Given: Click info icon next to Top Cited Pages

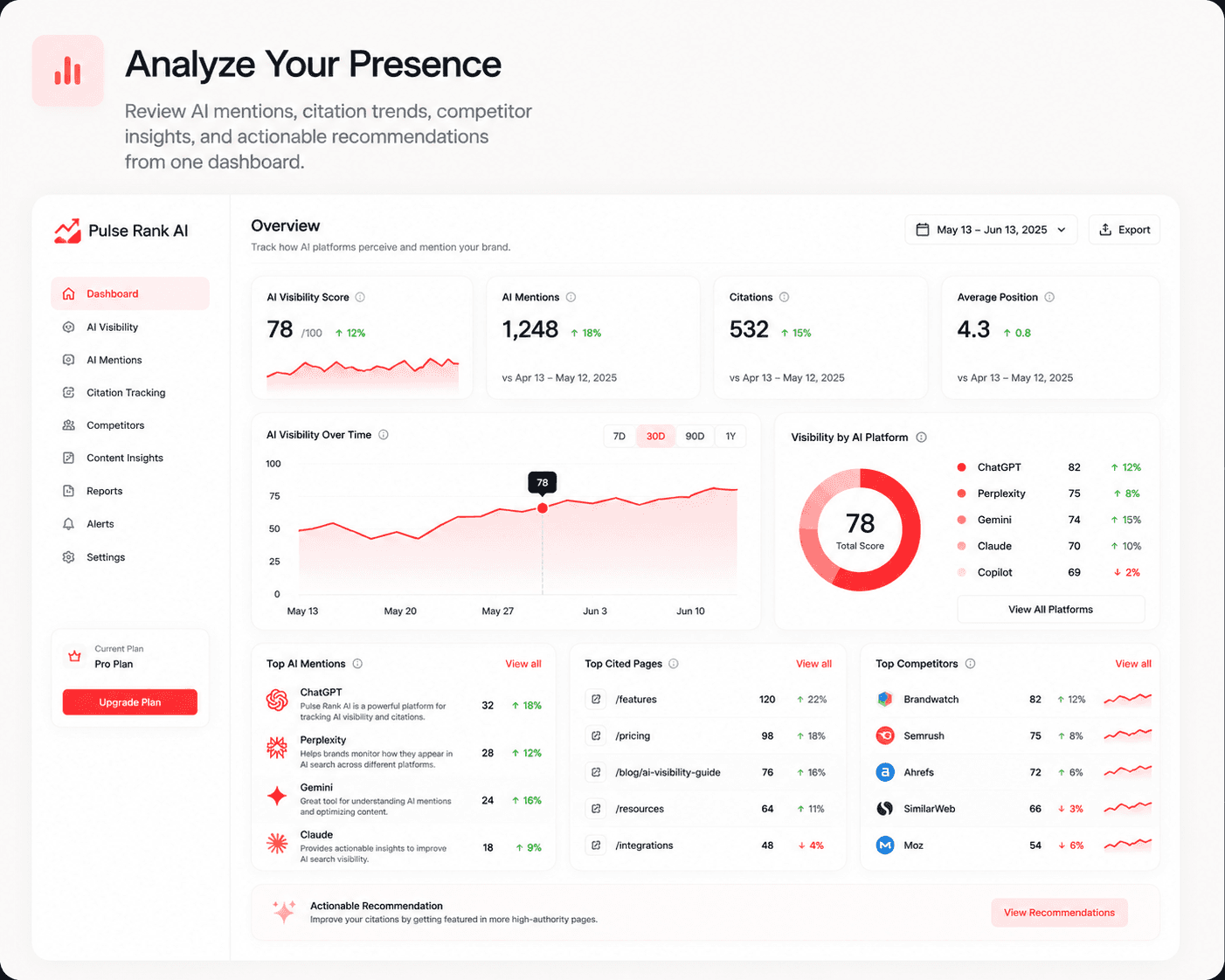Looking at the screenshot, I should click(x=674, y=664).
